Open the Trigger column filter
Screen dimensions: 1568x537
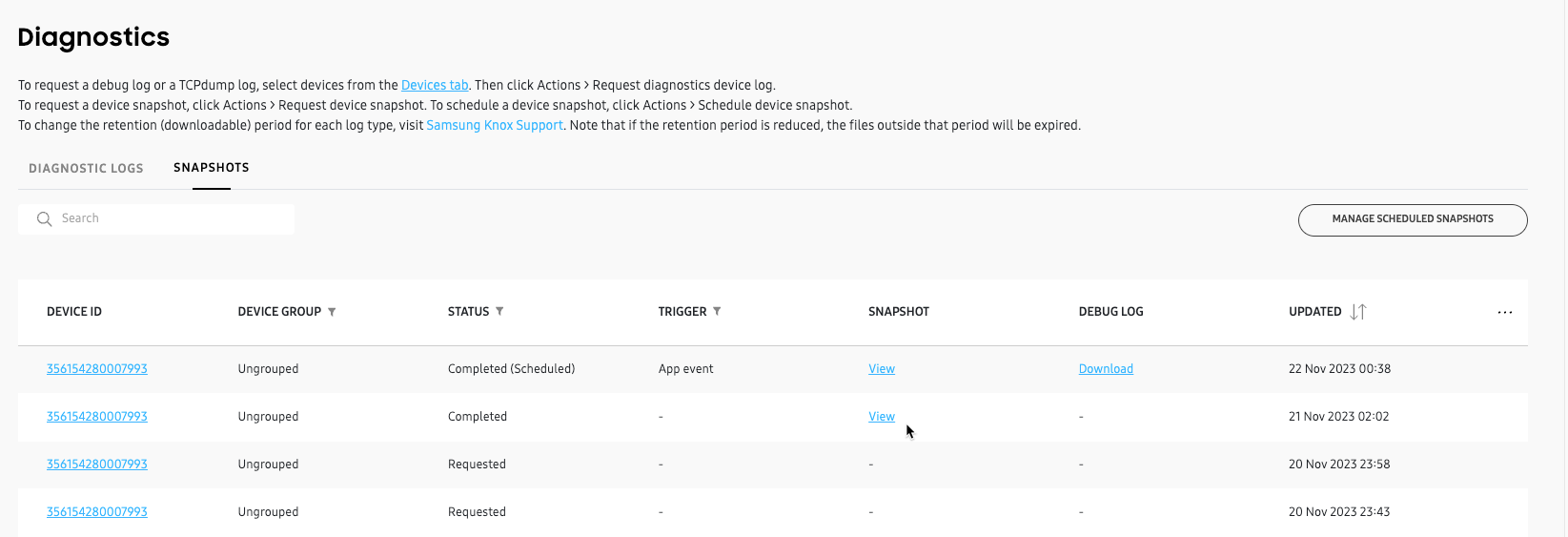click(x=717, y=312)
